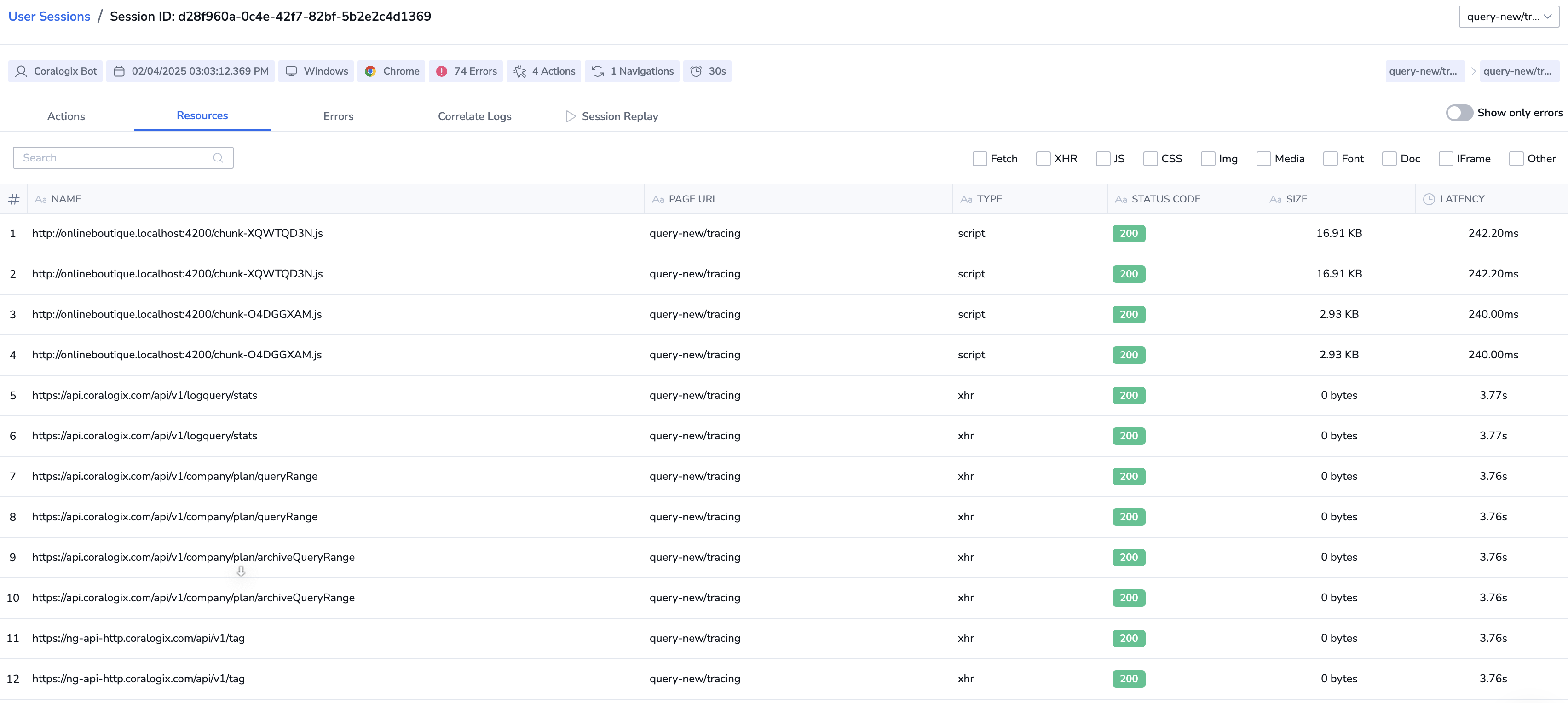Screen dimensions: 1568x703
Task: Click the 240.00ms latency in row 4
Action: (x=1493, y=355)
